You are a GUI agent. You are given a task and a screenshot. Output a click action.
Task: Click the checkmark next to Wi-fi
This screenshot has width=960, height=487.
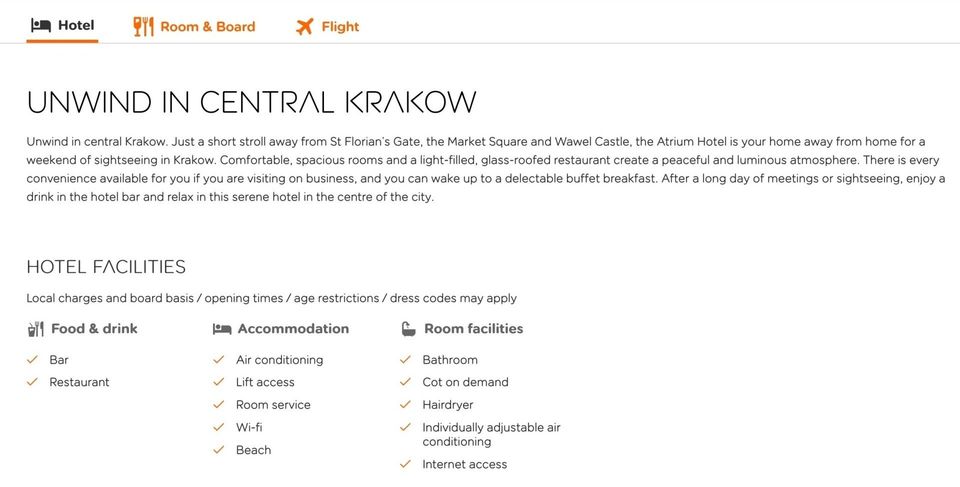click(x=219, y=427)
